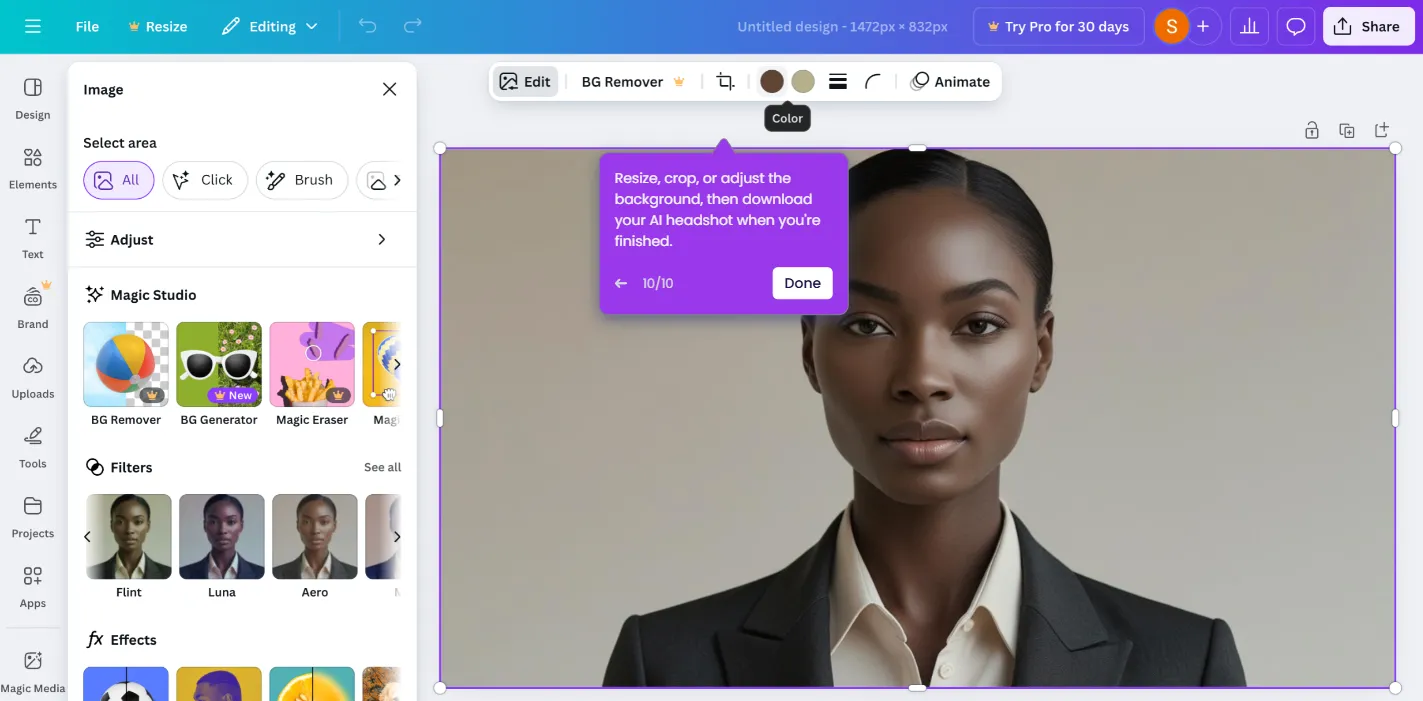
Task: Open the orange S profile avatar
Action: (1171, 27)
